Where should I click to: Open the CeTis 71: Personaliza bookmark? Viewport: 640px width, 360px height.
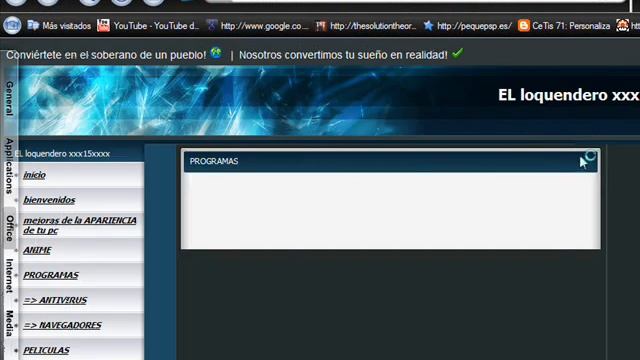(564, 26)
